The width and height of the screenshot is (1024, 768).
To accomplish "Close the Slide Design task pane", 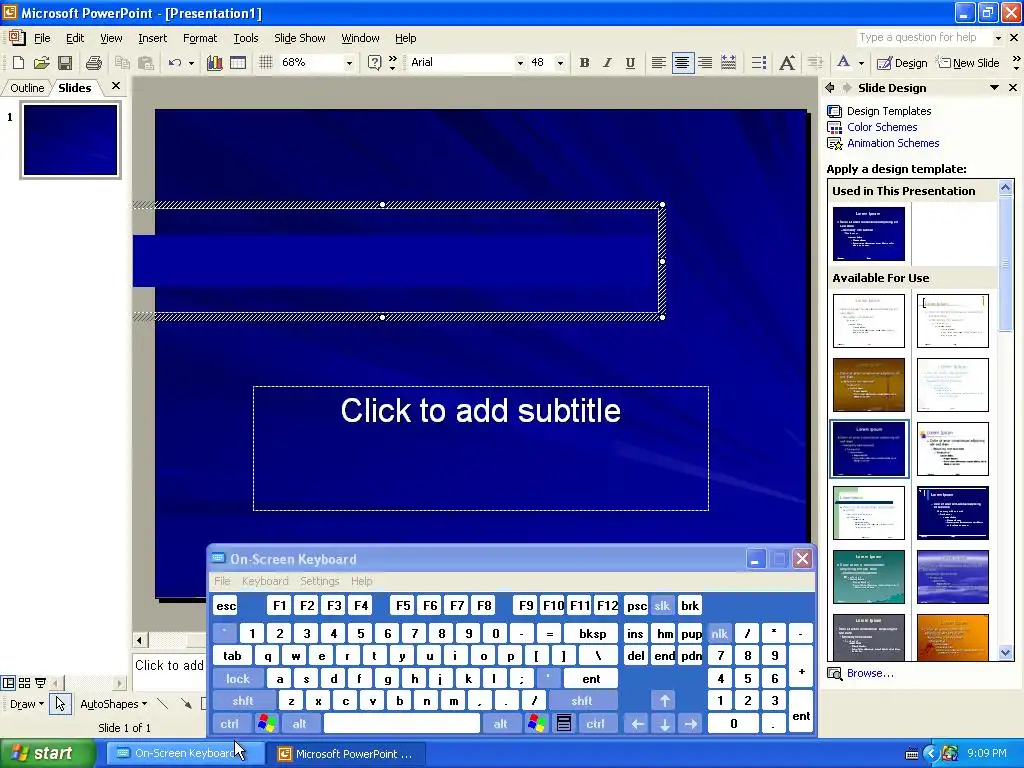I will [1013, 88].
